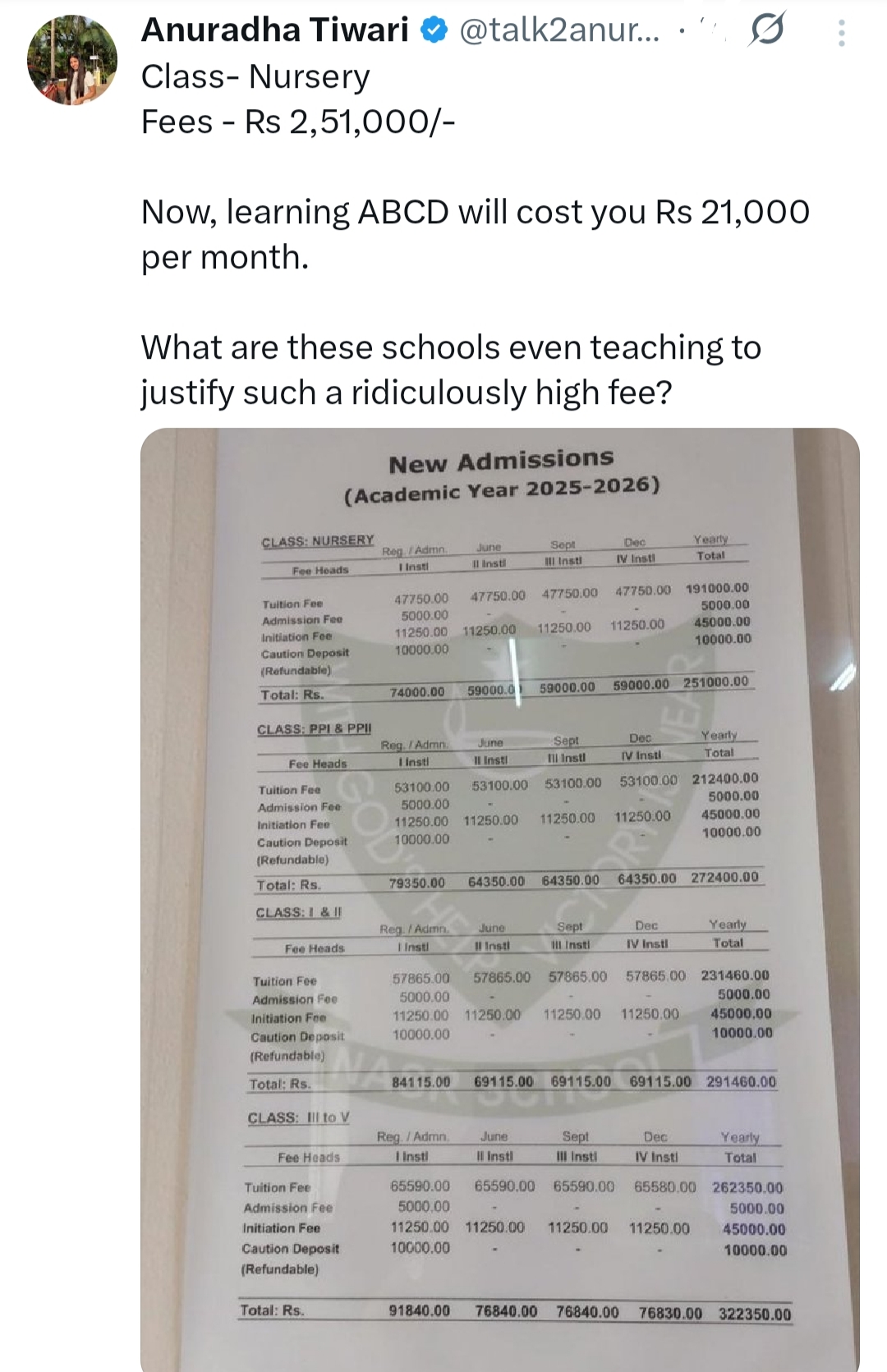Image resolution: width=887 pixels, height=1372 pixels.
Task: Tap 'CLASS: PPI & PPII' label in photo
Action: point(315,729)
